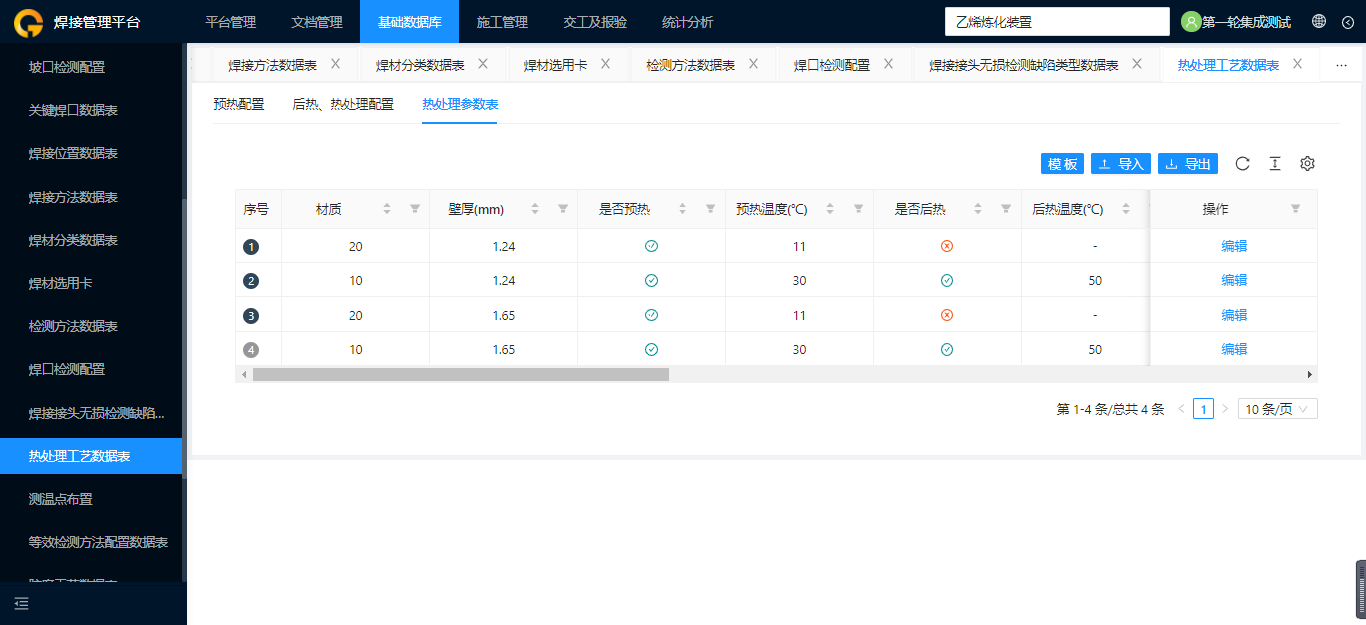
Task: Click the post-heat check icon in row 2
Action: 947,281
